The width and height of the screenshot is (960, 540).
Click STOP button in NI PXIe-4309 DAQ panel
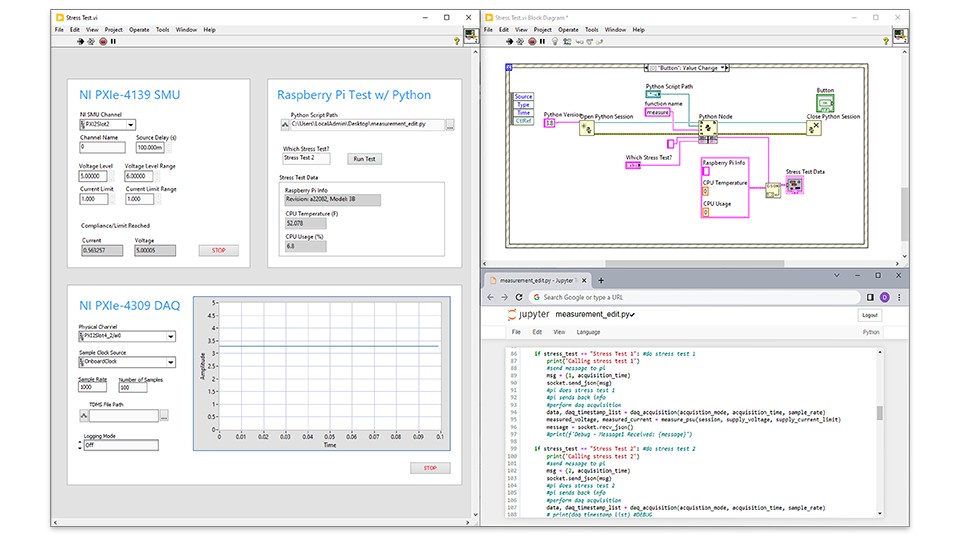tap(430, 468)
